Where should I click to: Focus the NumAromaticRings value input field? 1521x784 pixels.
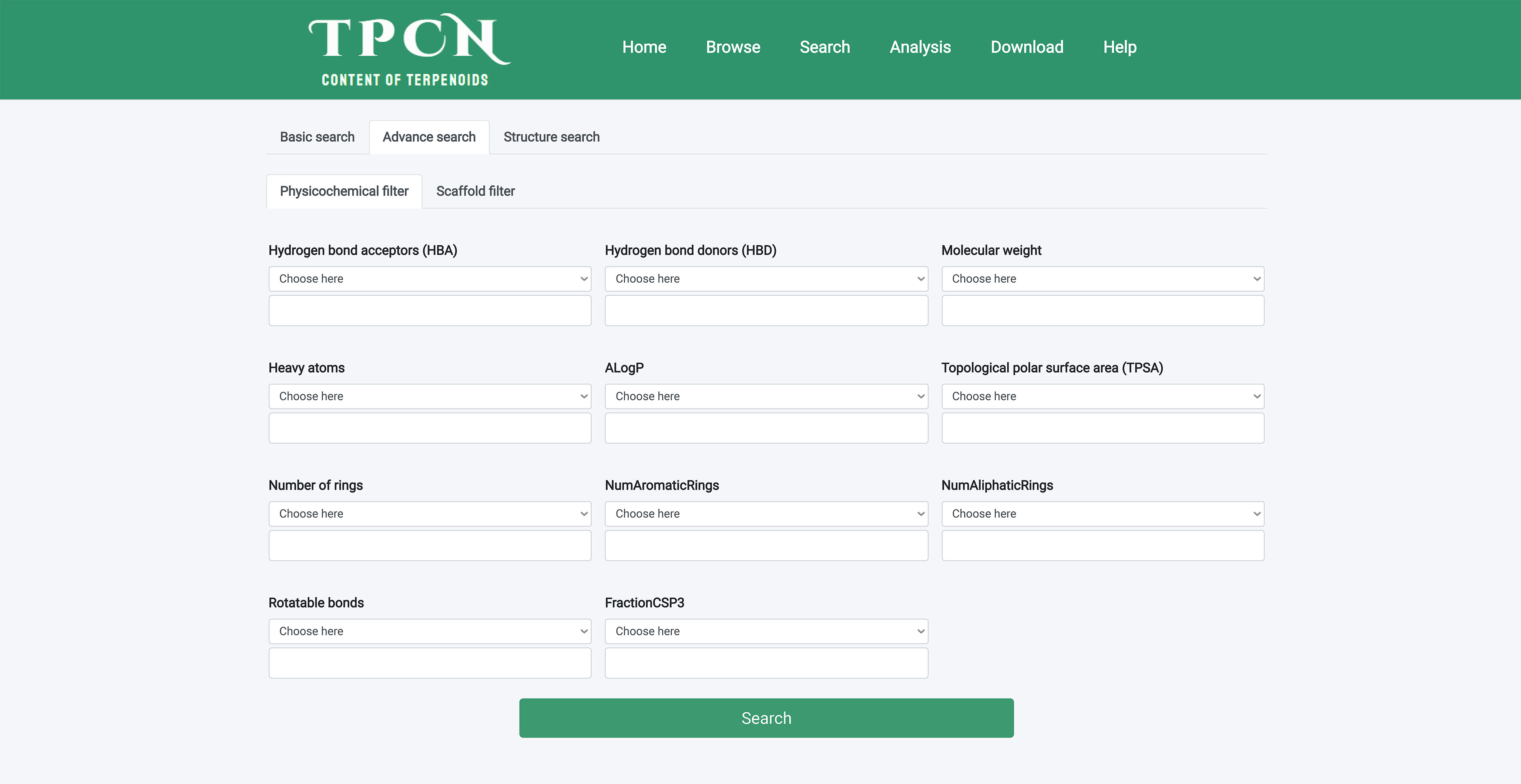766,545
